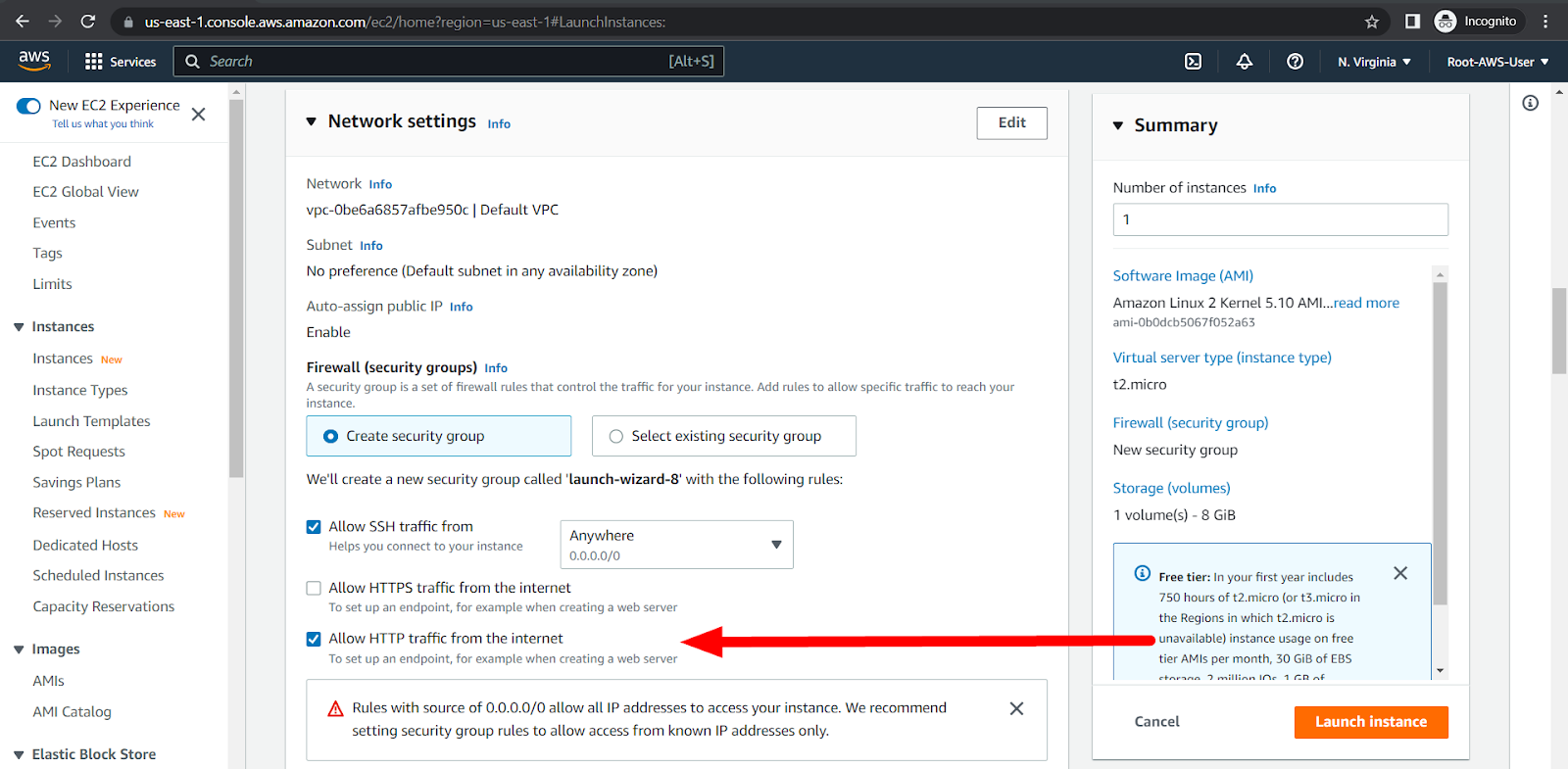Open the Chrome three-dot menu

coord(1545,21)
